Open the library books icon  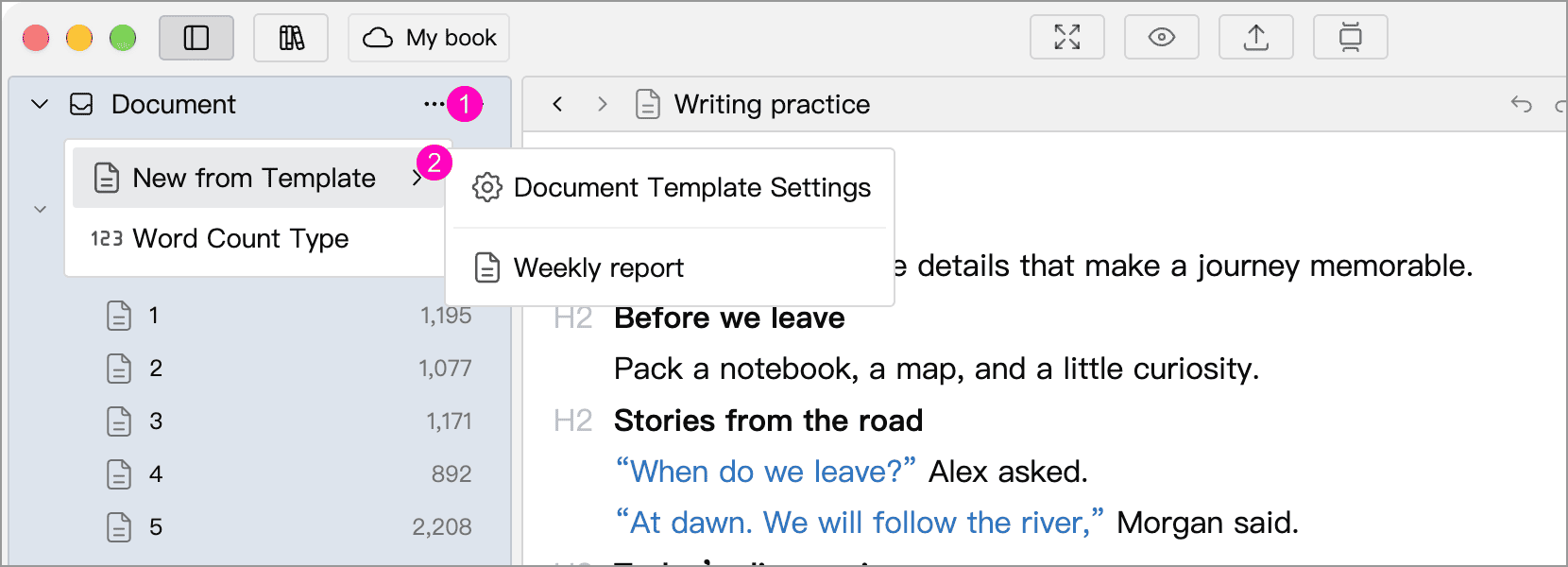(x=291, y=38)
